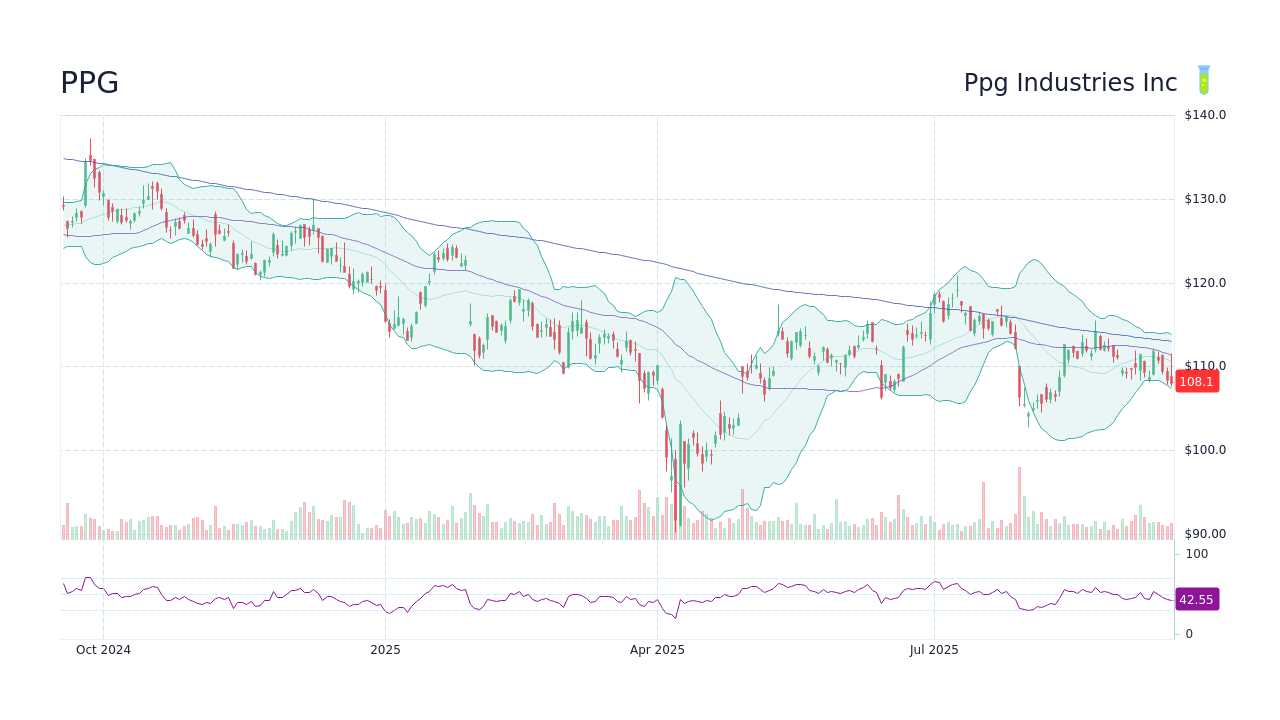This screenshot has width=1280, height=720.
Task: Click the PPG ticker symbol heading
Action: tap(88, 84)
